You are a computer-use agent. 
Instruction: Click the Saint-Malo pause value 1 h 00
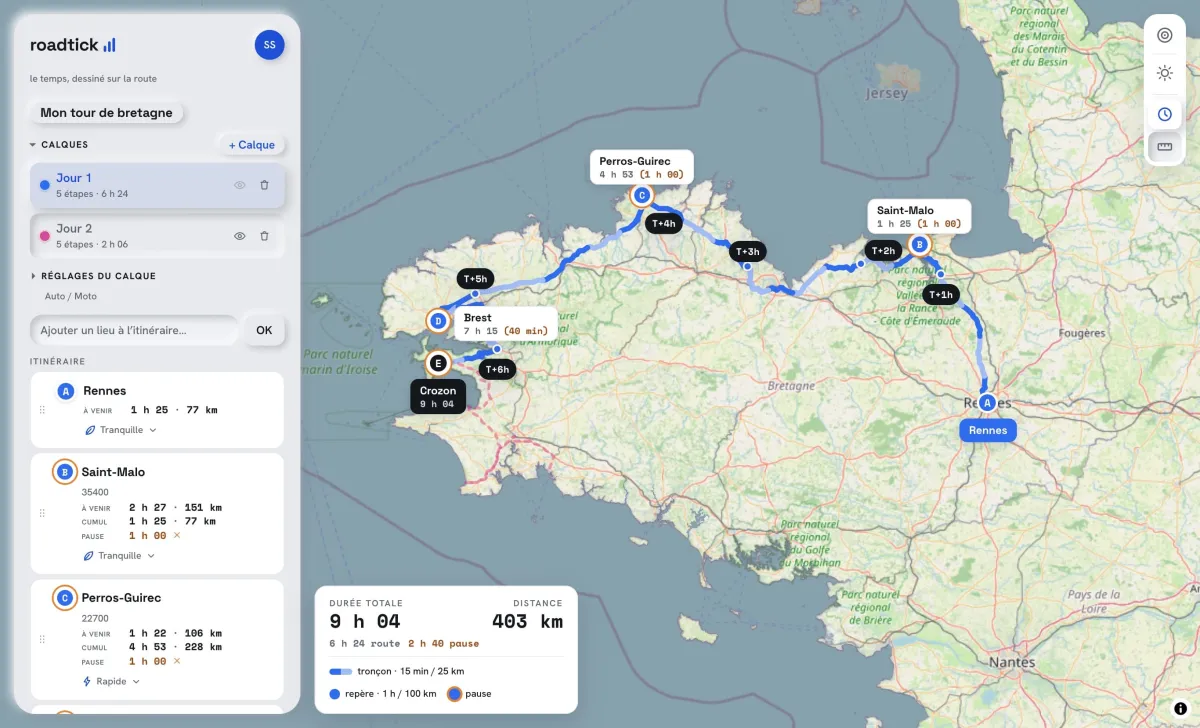tap(148, 536)
